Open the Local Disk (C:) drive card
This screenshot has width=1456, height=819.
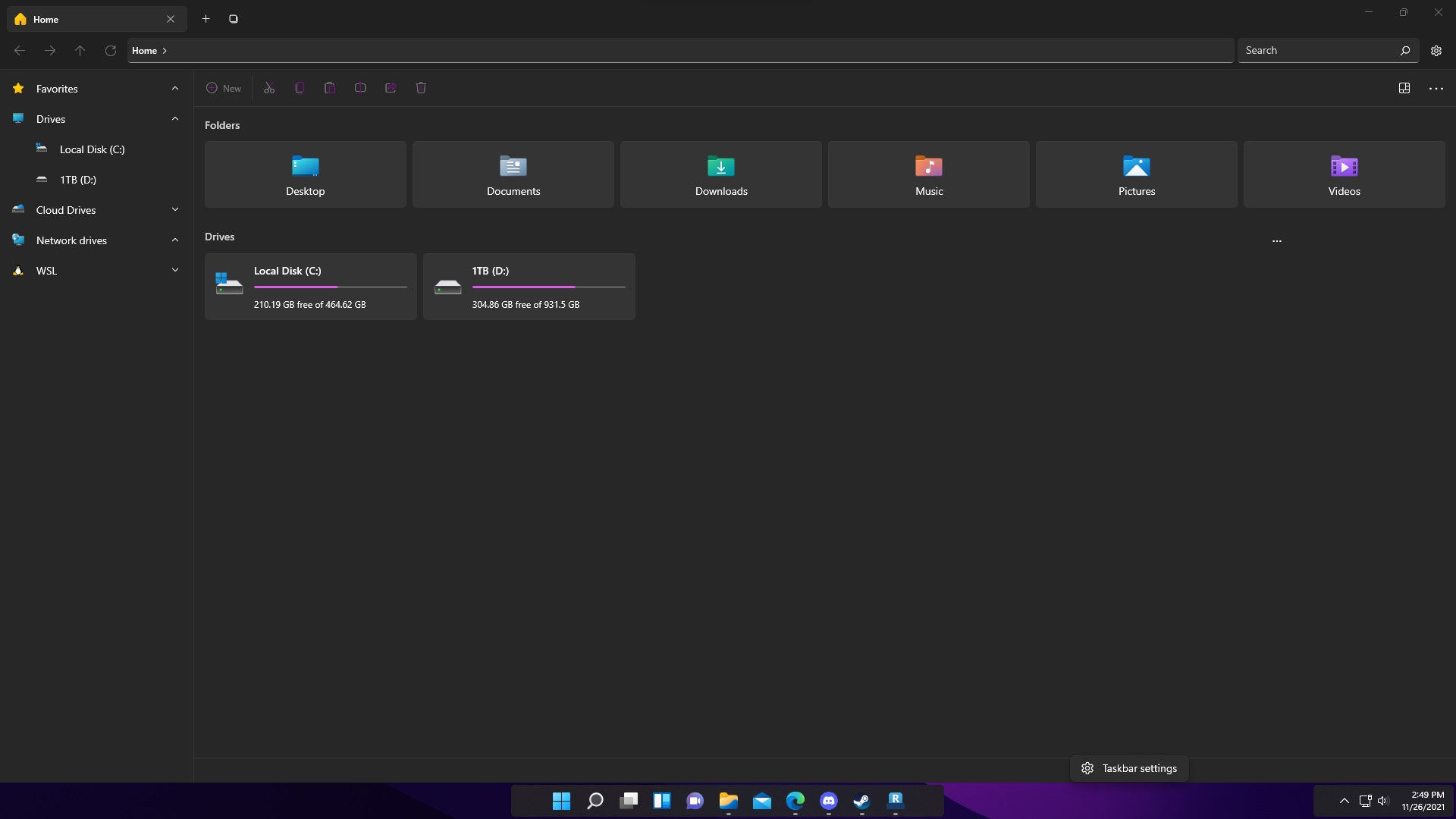(311, 287)
